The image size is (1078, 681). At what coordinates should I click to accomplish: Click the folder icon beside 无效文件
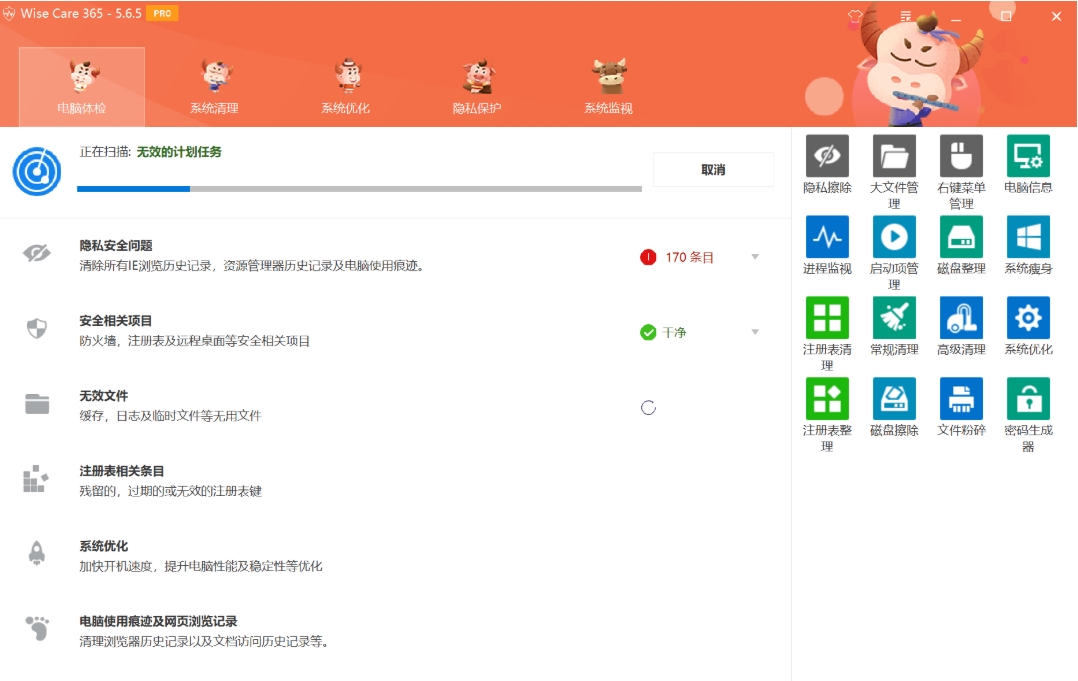[36, 403]
